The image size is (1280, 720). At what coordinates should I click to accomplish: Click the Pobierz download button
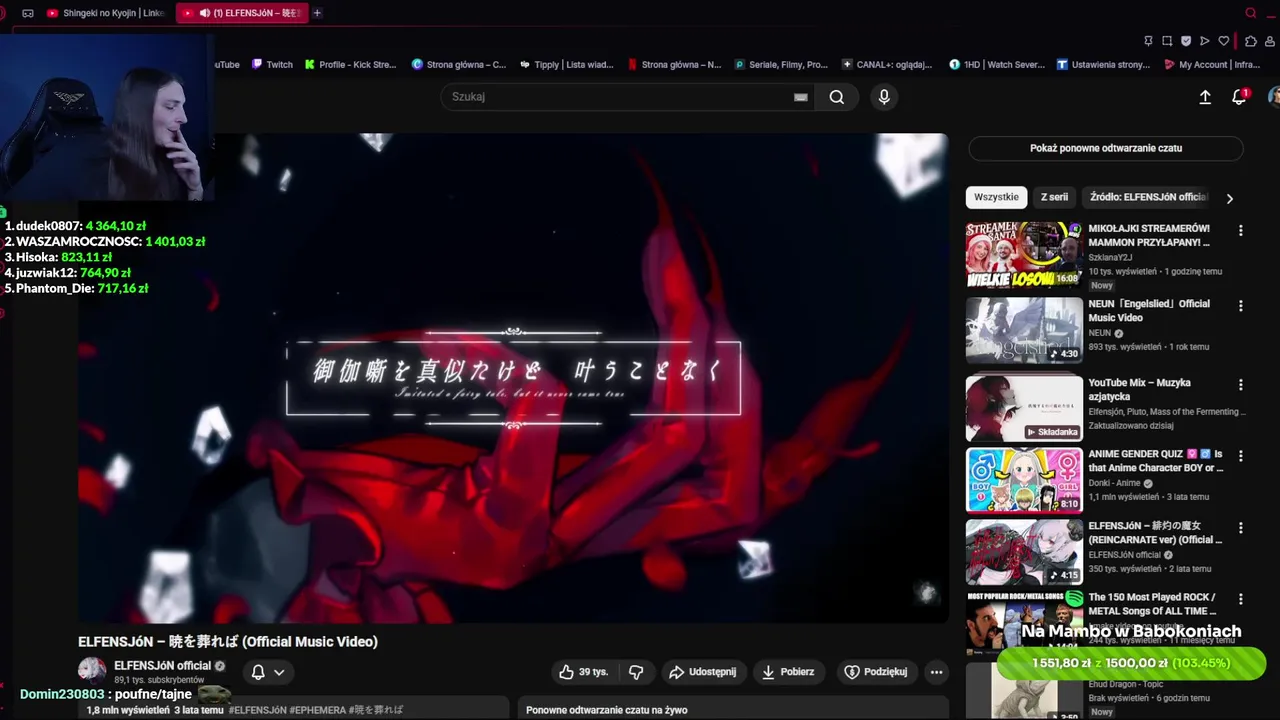click(x=788, y=672)
